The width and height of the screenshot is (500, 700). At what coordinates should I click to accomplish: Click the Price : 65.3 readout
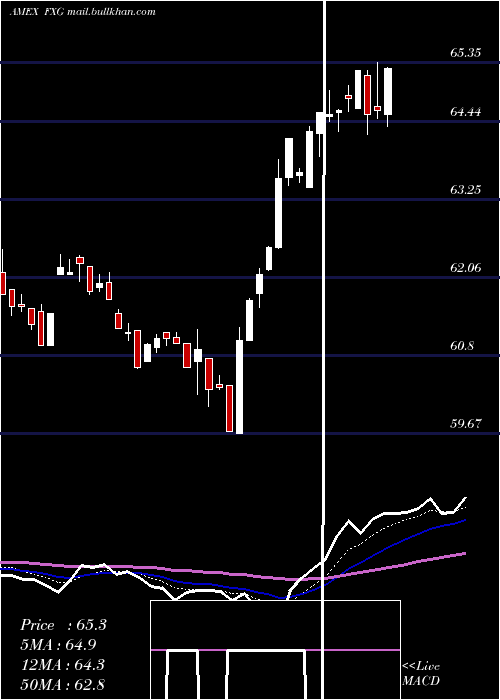point(63,625)
